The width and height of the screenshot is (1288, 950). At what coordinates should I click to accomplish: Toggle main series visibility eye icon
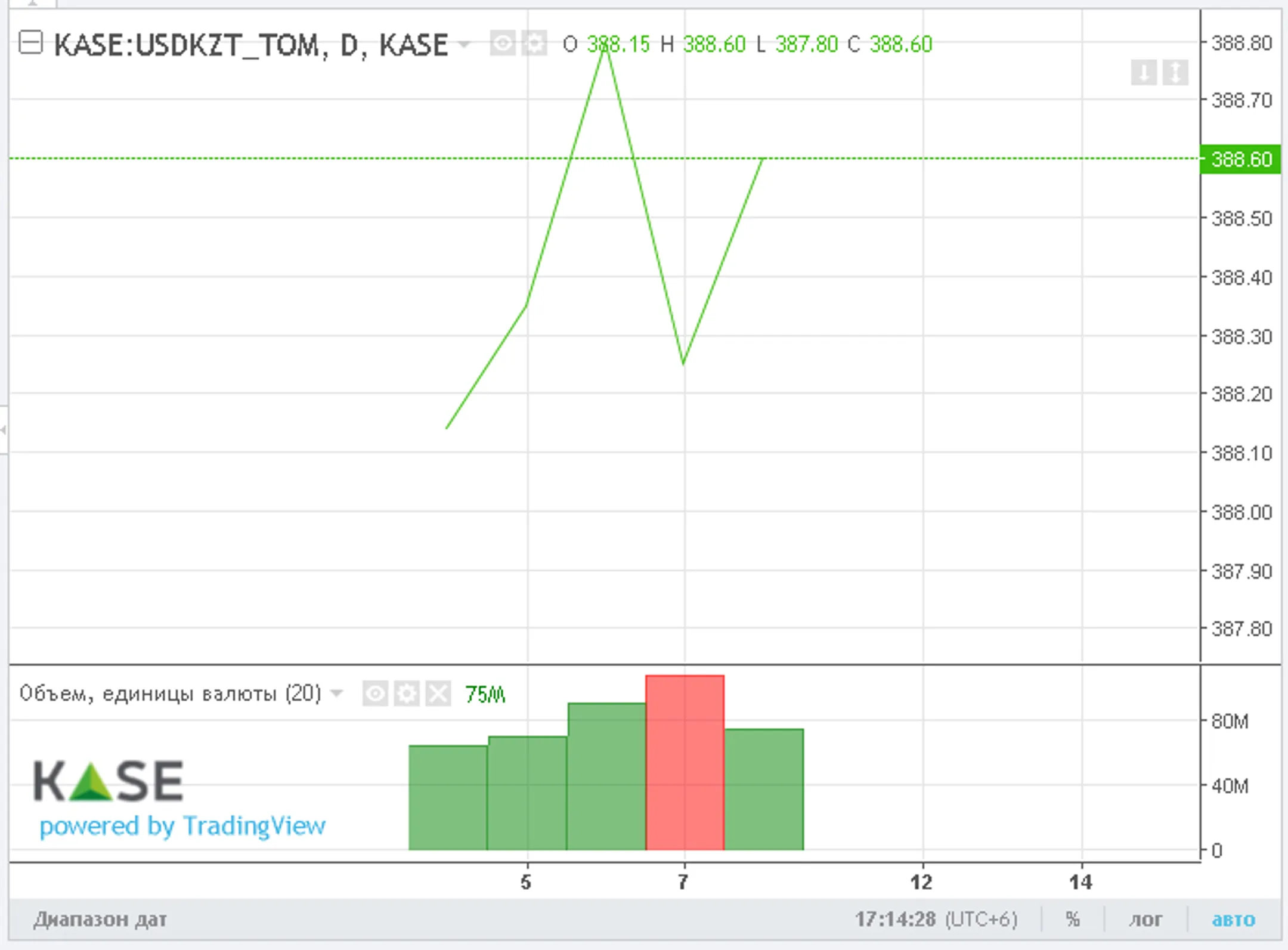click(x=502, y=44)
